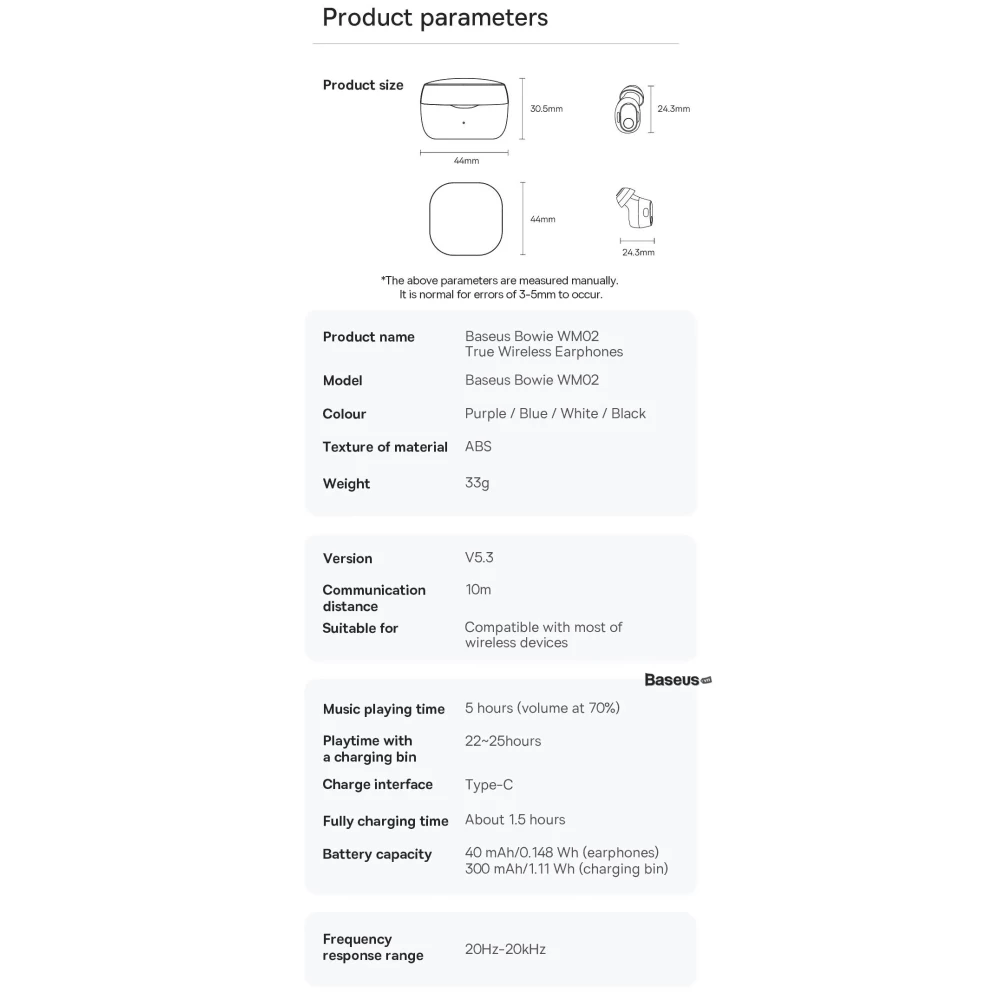
Task: Click the "About 1.5 hours" charging time
Action: (x=515, y=820)
